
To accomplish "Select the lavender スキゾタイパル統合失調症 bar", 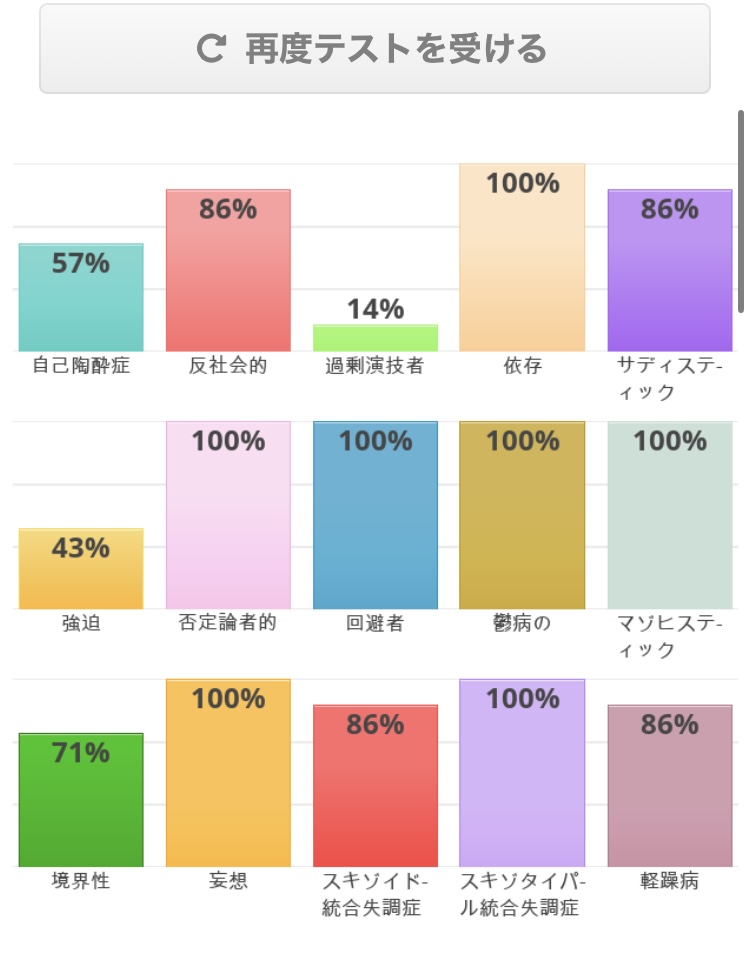I will (x=522, y=774).
